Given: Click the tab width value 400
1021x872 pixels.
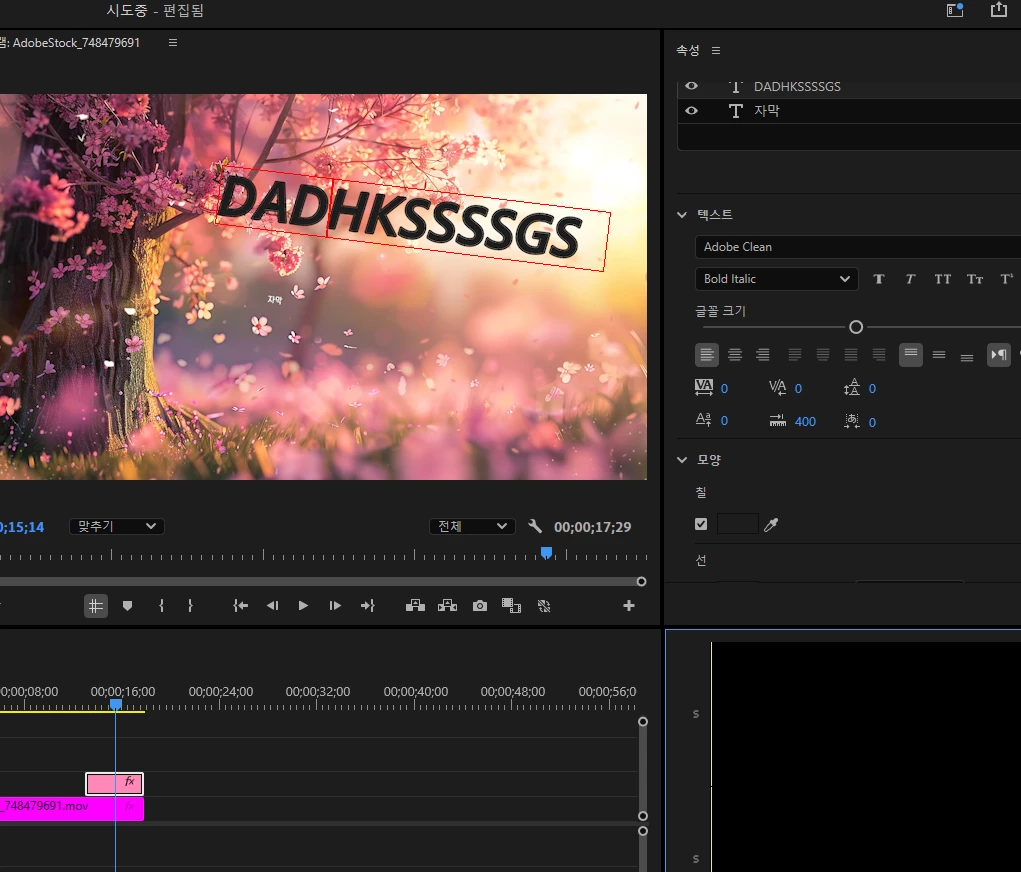Looking at the screenshot, I should point(805,421).
